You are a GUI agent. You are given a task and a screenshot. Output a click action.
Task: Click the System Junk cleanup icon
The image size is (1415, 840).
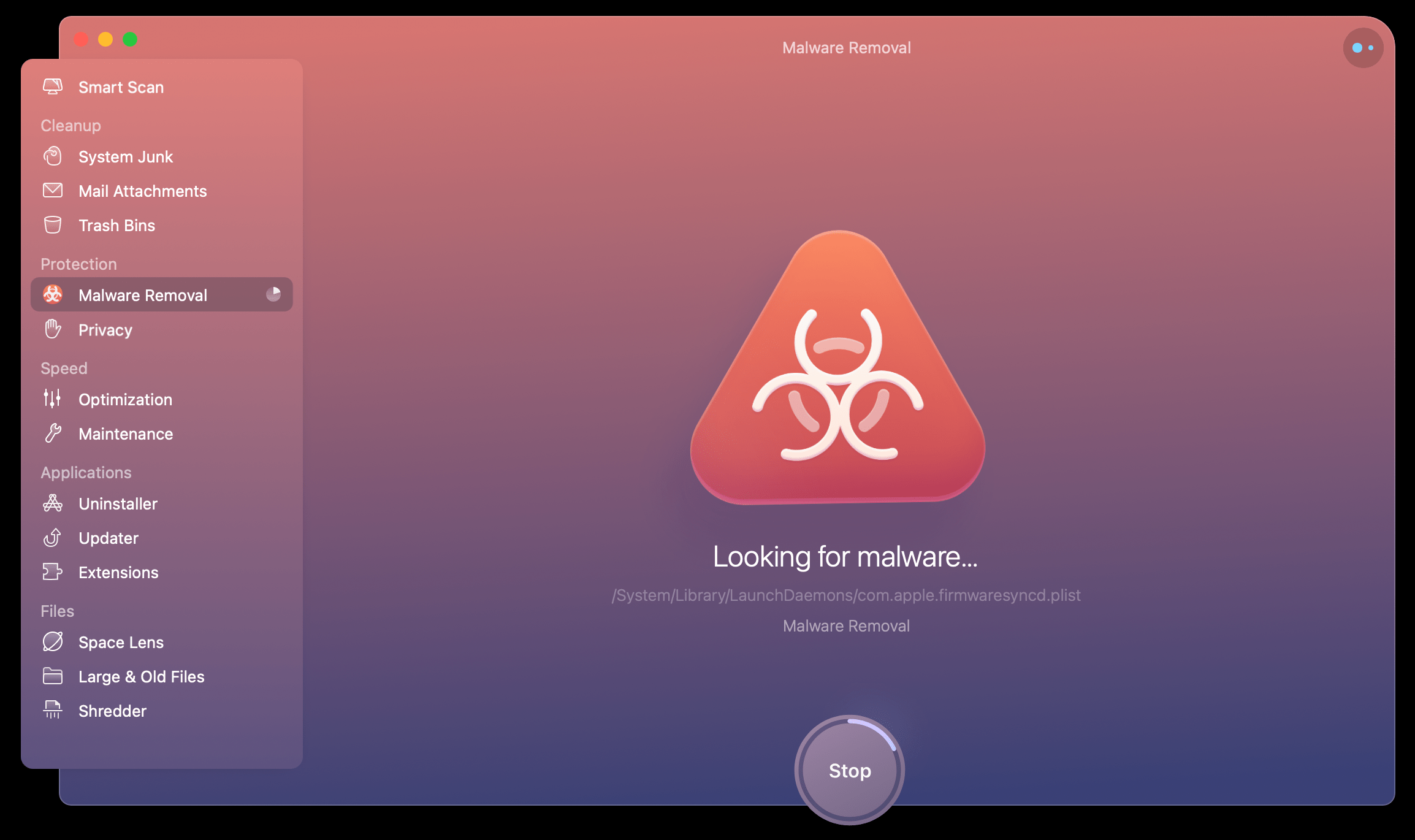54,156
